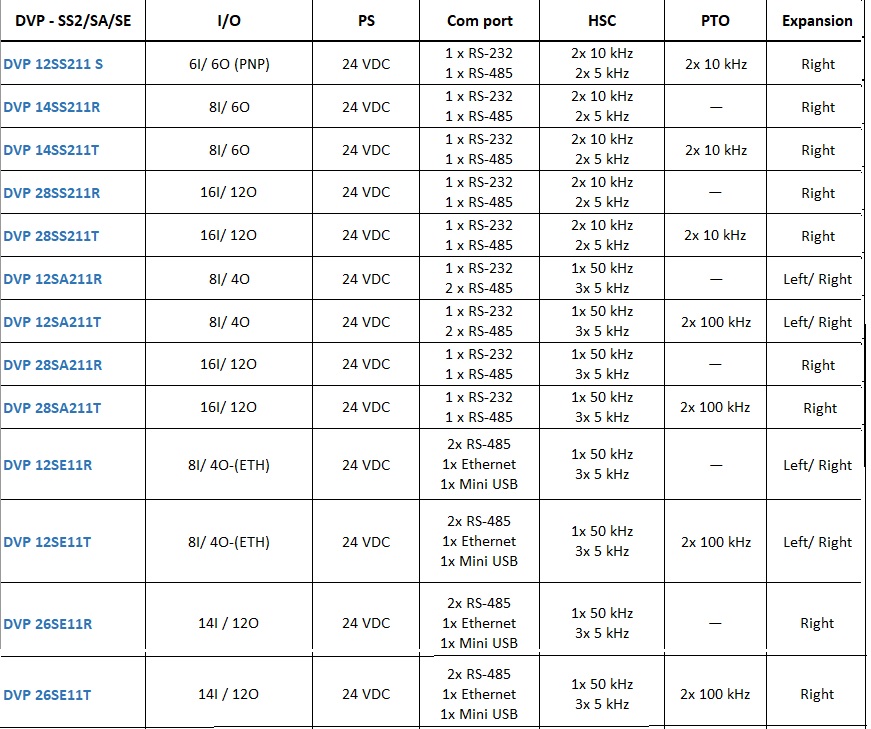This screenshot has width=871, height=729.
Task: Select the DVP 28SA211T product link
Action: [x=52, y=408]
